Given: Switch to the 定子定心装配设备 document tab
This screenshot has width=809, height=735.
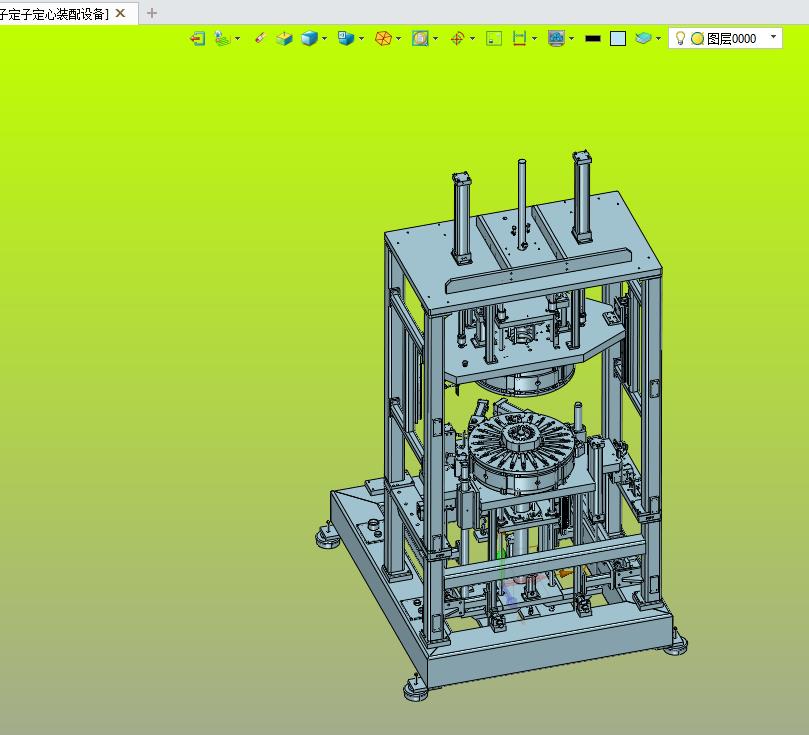Looking at the screenshot, I should pos(55,14).
